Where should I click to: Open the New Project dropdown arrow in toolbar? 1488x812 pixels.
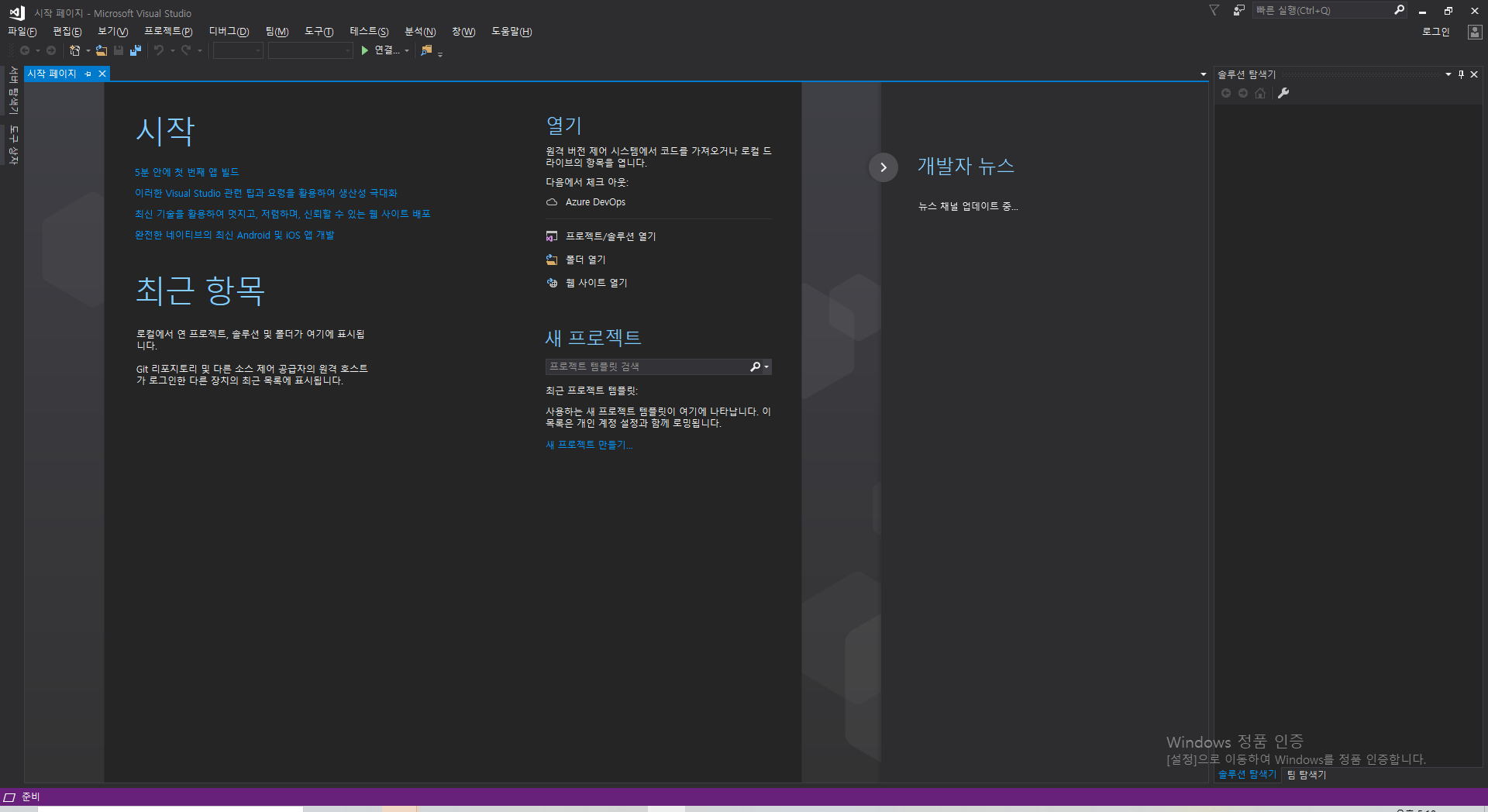pyautogui.click(x=88, y=51)
